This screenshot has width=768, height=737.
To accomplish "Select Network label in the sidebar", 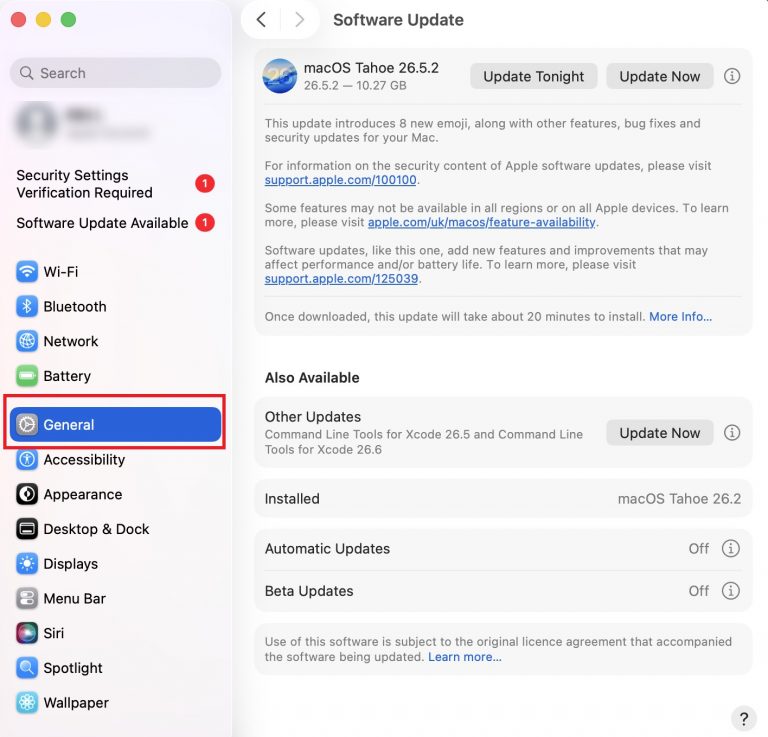I will pos(71,341).
